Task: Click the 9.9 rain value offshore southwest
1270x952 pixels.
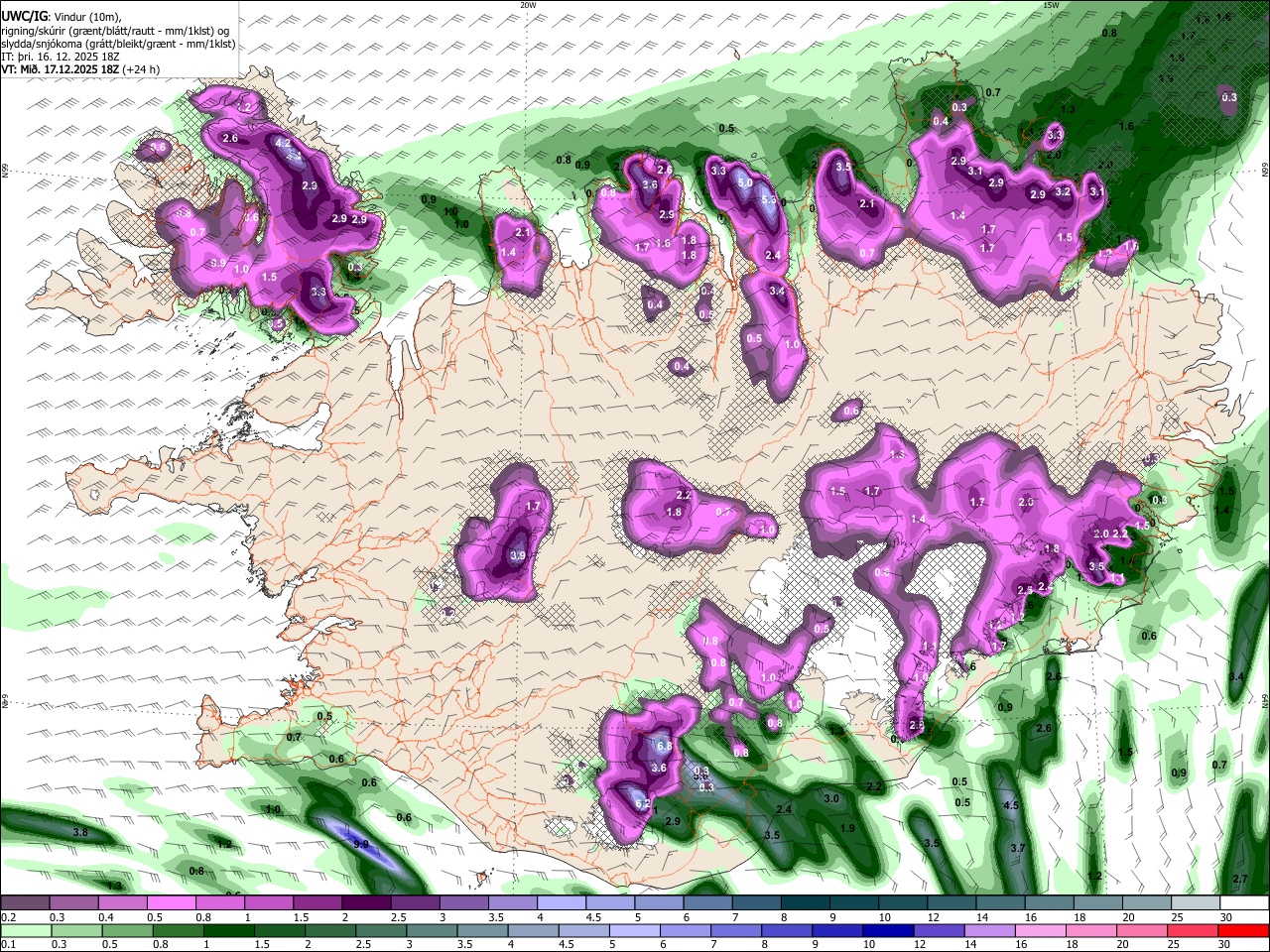Action: tap(361, 844)
